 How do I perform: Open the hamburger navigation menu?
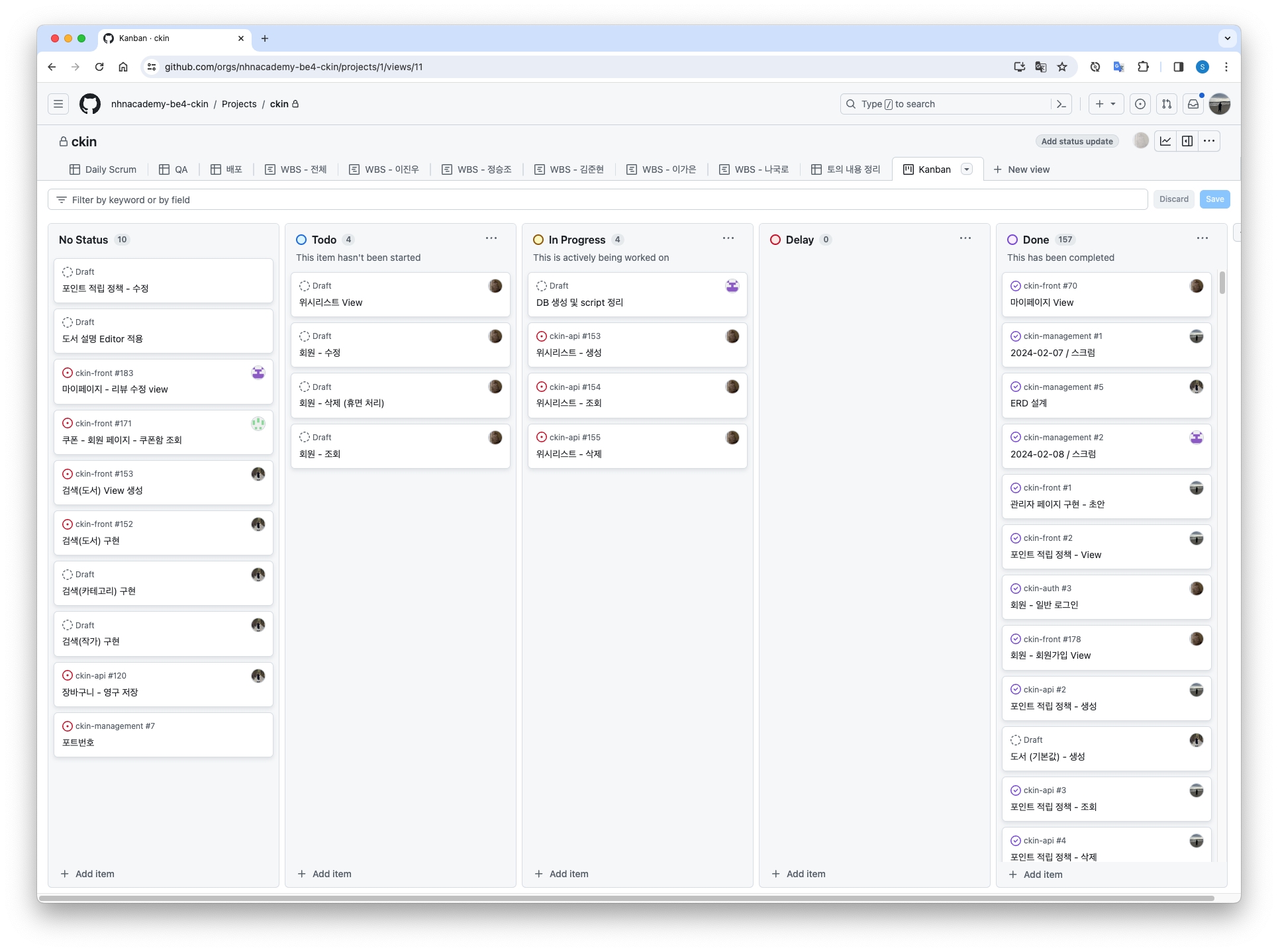58,104
